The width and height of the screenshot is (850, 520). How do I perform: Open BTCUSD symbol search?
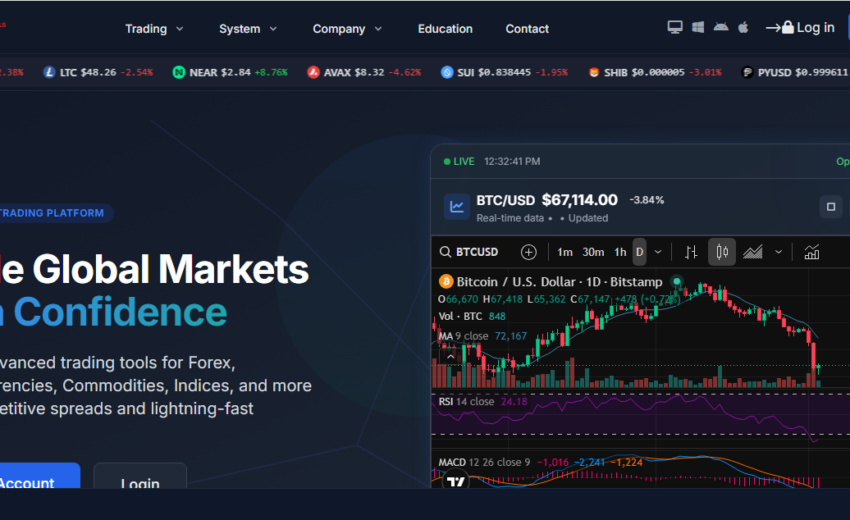(469, 252)
